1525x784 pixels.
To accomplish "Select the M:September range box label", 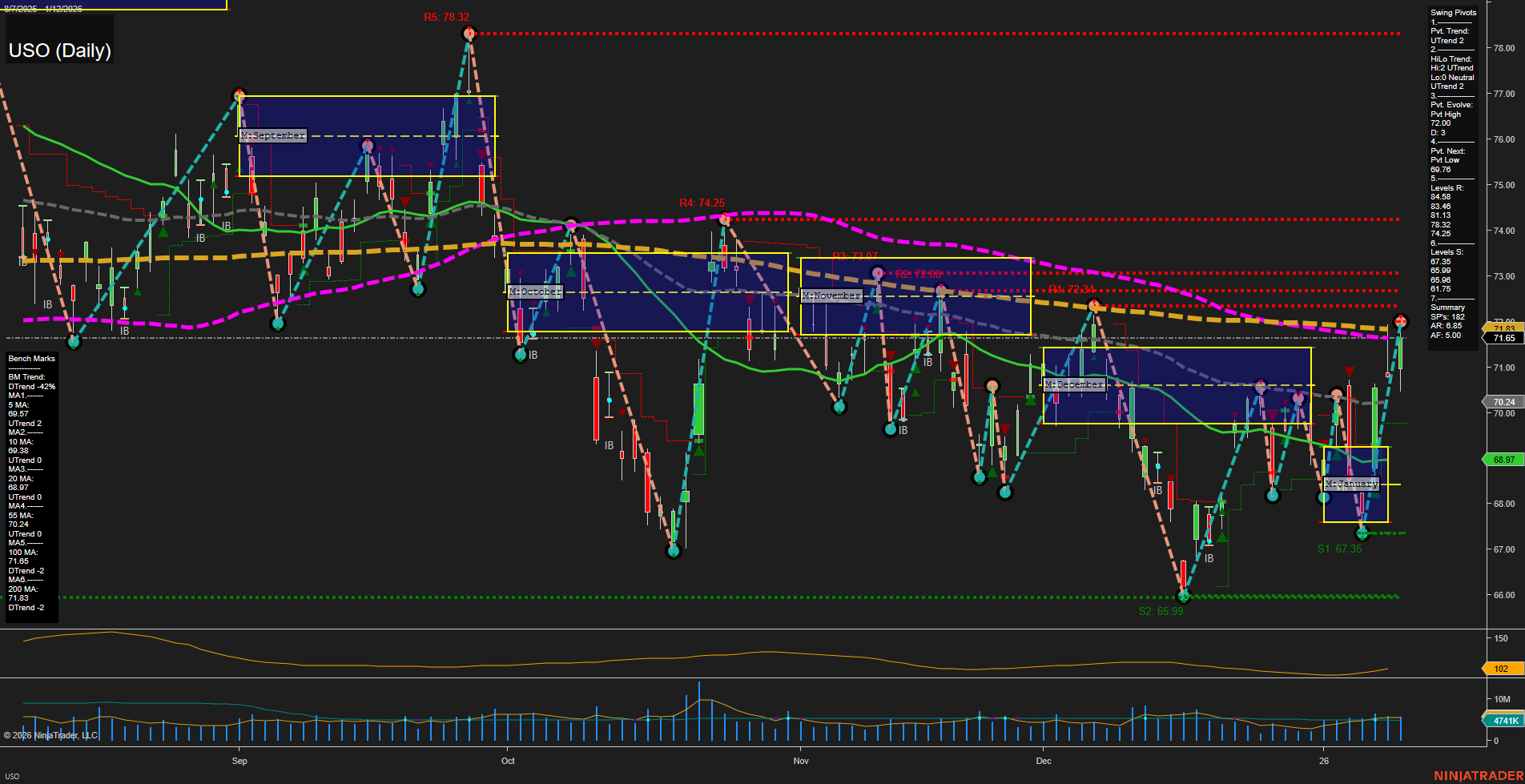I will (x=272, y=135).
